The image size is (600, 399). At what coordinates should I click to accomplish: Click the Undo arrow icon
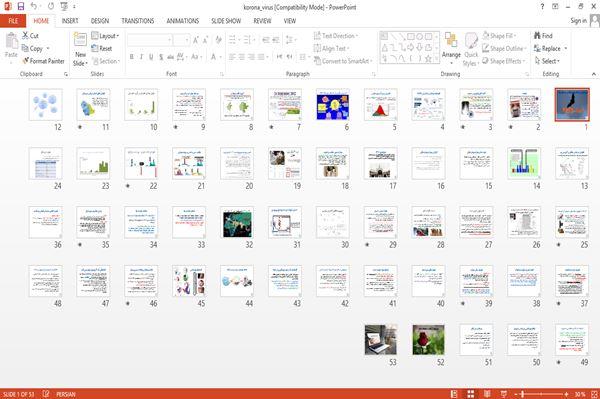[34, 7]
